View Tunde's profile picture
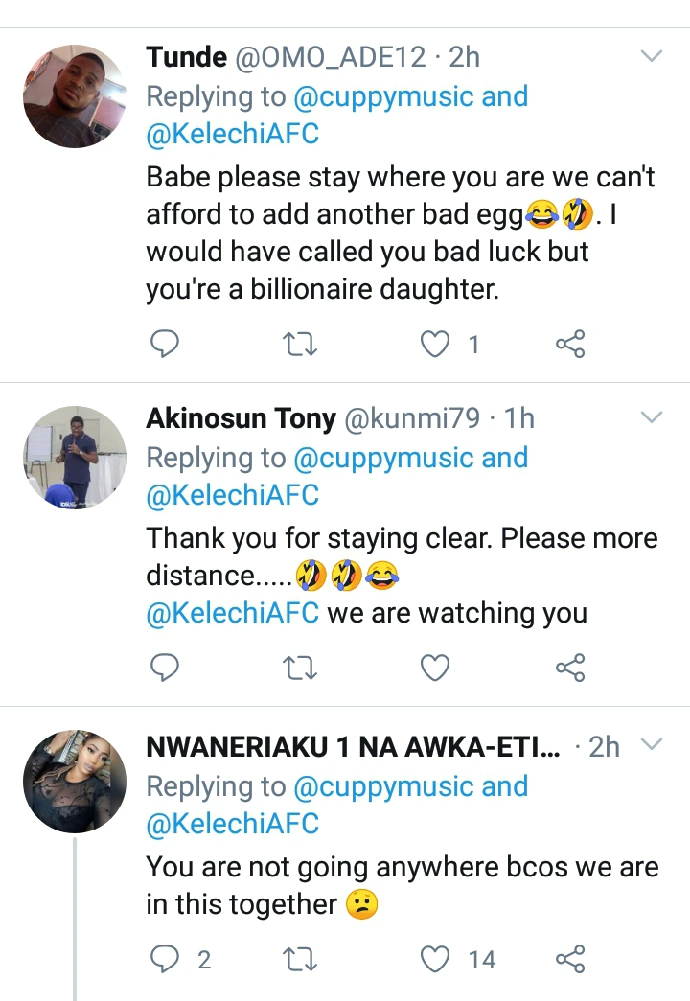This screenshot has height=1001, width=690. click(x=75, y=96)
